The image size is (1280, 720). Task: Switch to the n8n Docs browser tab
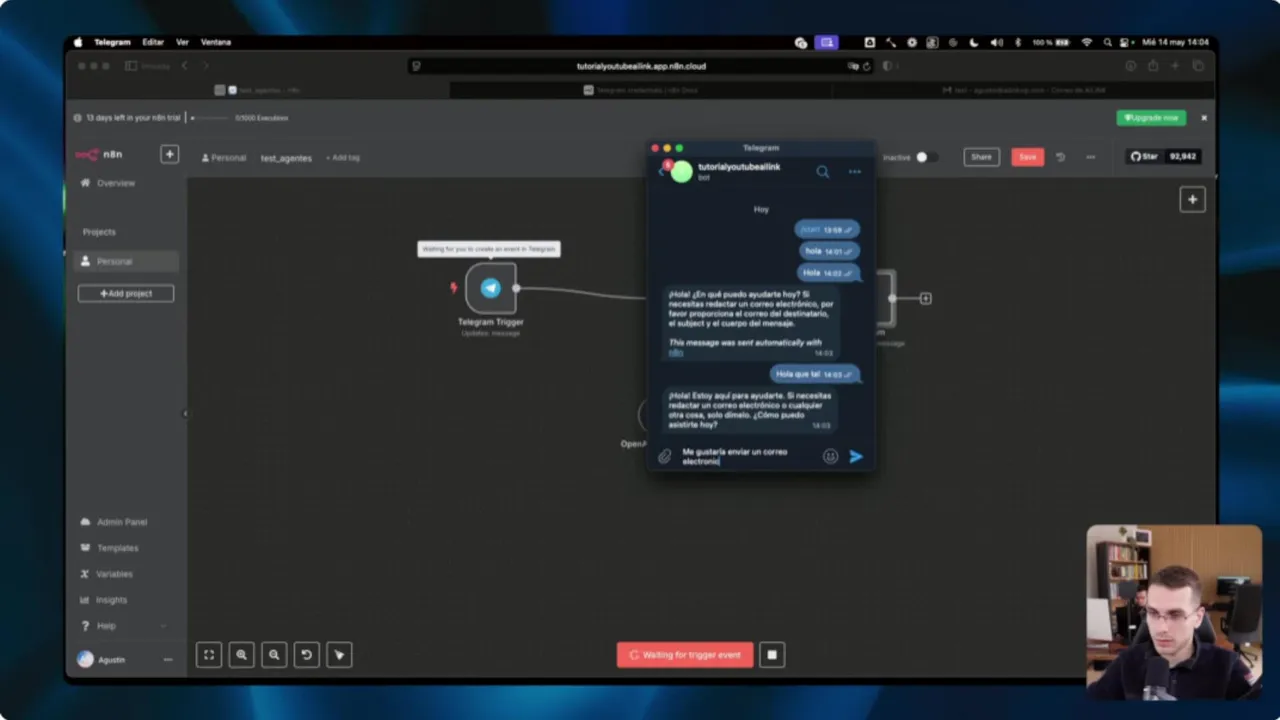pyautogui.click(x=641, y=90)
